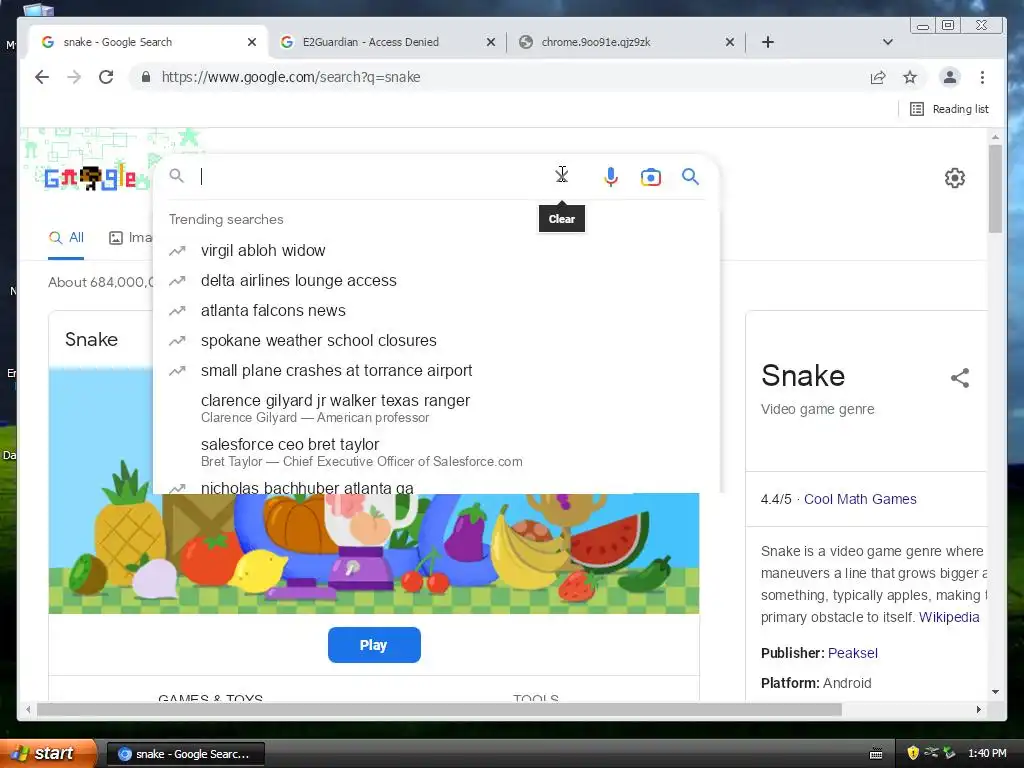Open the All results tab
This screenshot has height=768, width=1024.
click(66, 238)
